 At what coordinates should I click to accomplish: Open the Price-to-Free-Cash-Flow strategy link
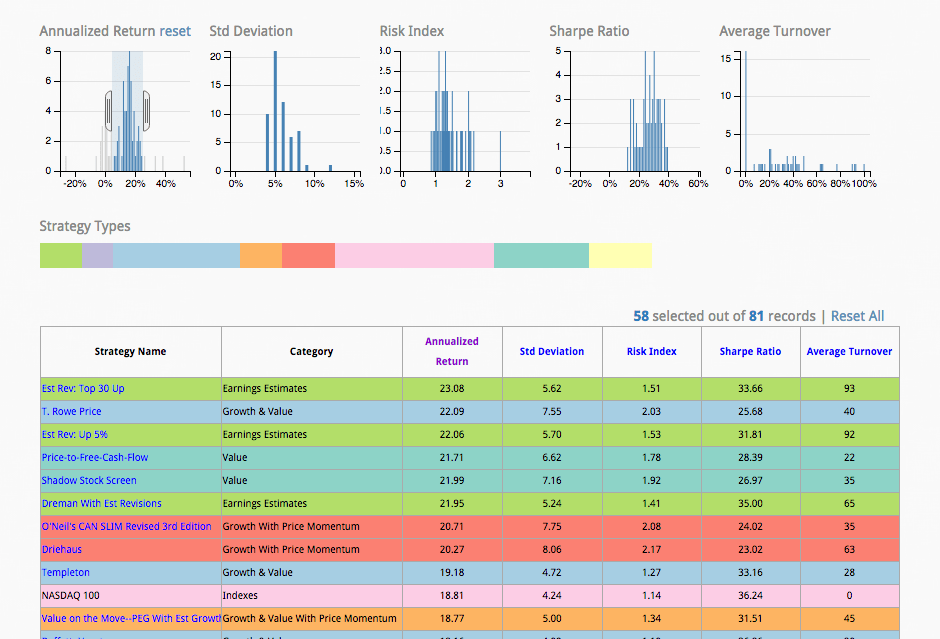coord(95,457)
